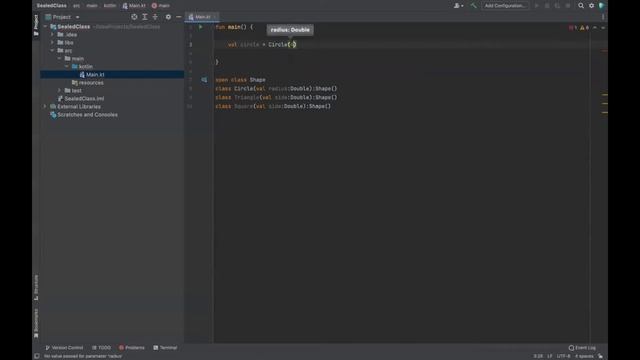Click SealedClass in the navigation breadcrumb
Viewport: 640px width, 360px height.
click(51, 6)
